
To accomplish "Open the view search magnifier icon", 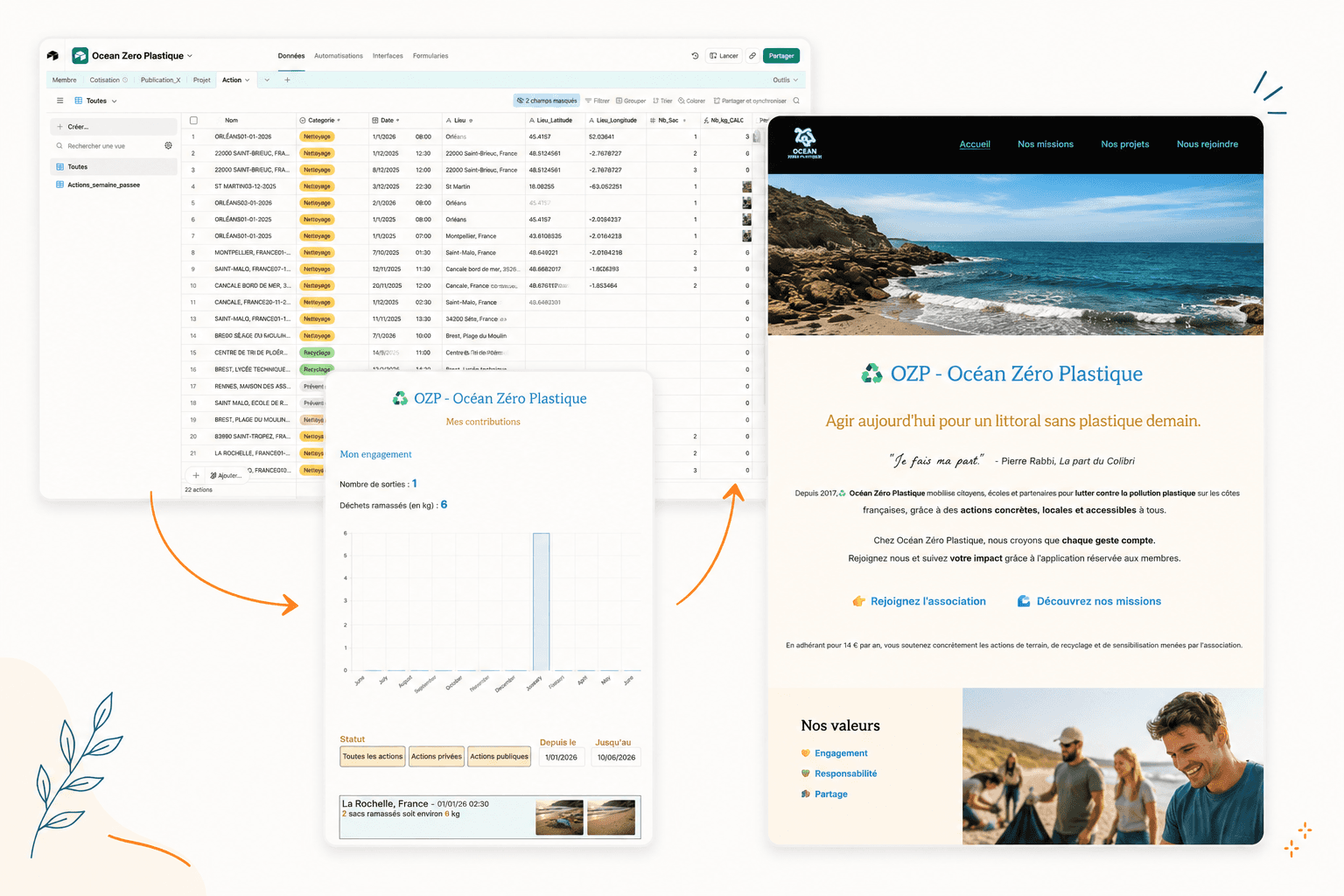I will click(x=796, y=101).
